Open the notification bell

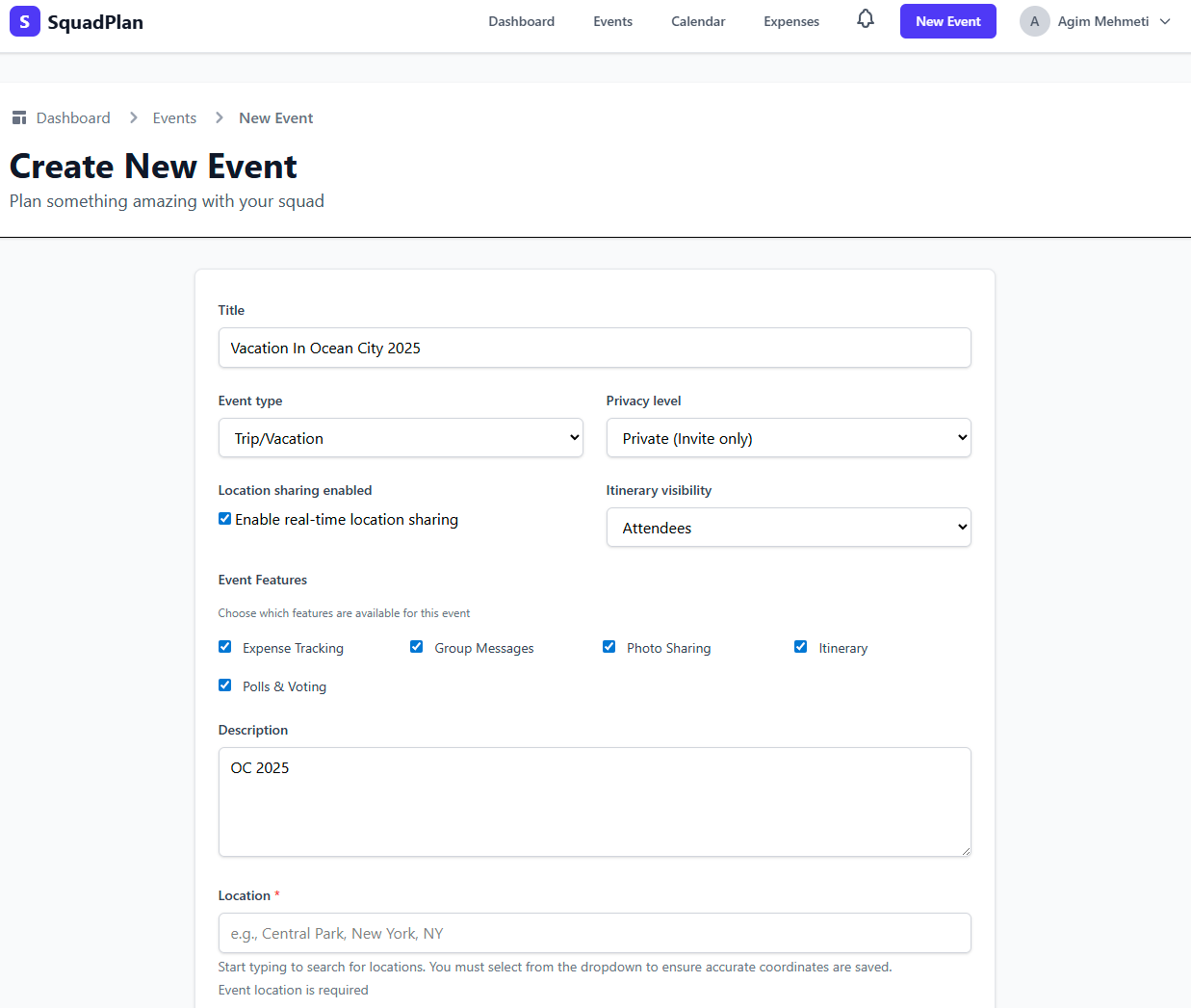click(x=865, y=20)
